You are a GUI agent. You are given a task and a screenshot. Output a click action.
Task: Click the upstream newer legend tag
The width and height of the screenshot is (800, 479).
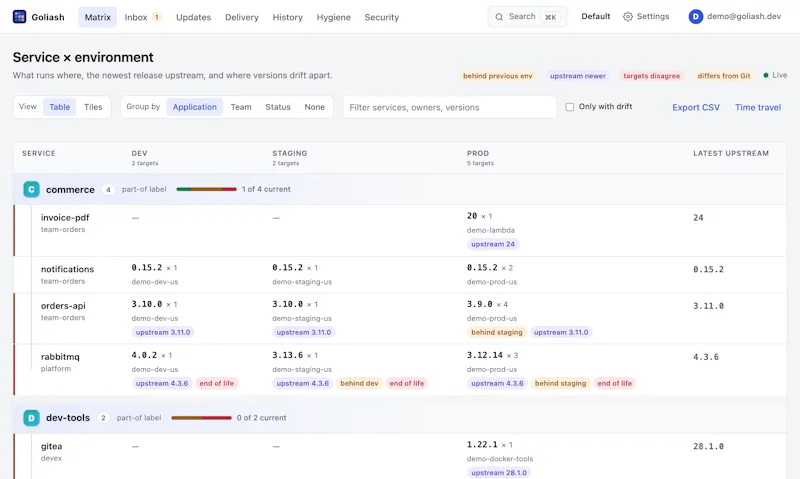tap(578, 76)
